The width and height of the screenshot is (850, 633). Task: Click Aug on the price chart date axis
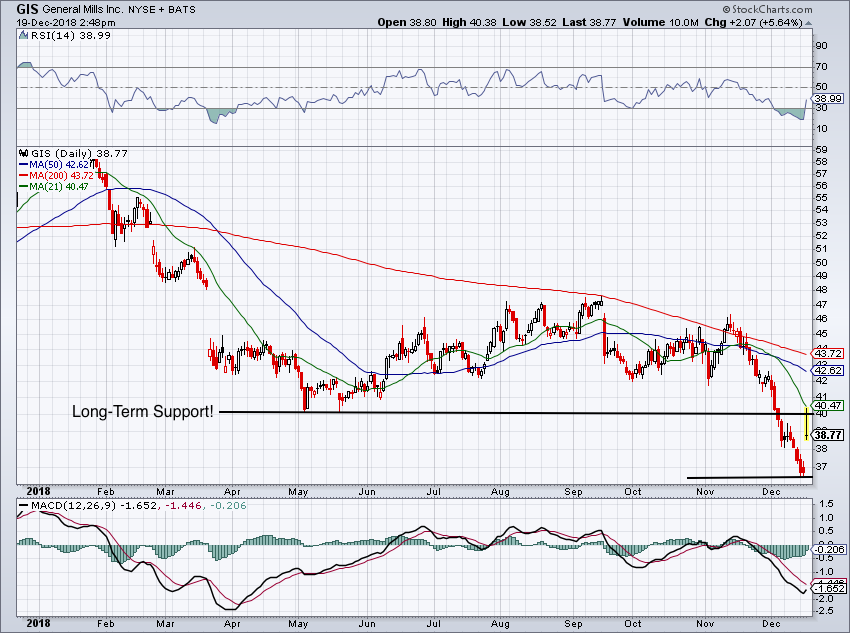(x=500, y=492)
